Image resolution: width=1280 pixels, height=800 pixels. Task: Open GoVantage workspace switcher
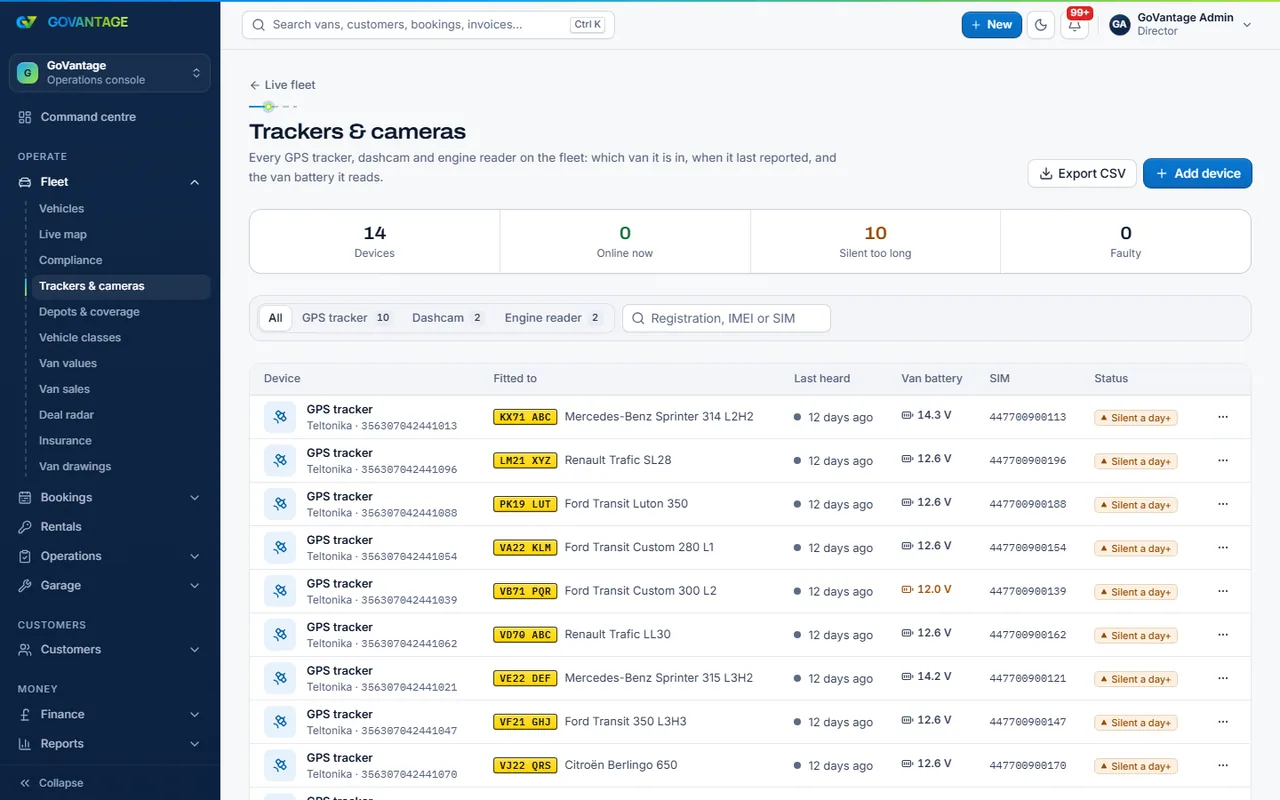coord(110,73)
